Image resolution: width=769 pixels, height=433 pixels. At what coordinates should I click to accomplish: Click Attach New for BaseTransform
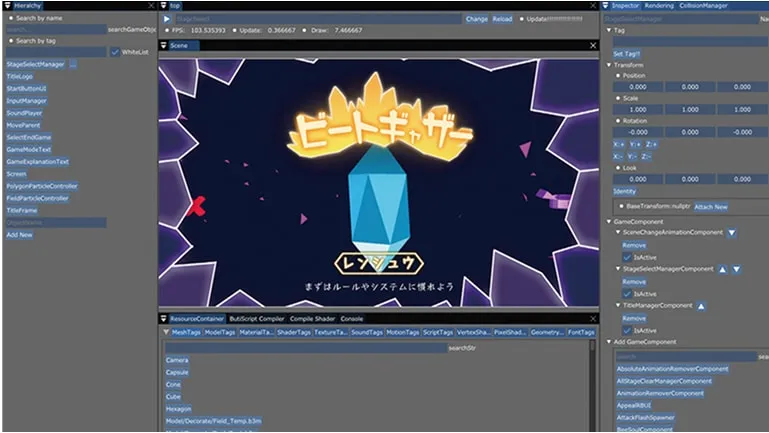point(711,207)
